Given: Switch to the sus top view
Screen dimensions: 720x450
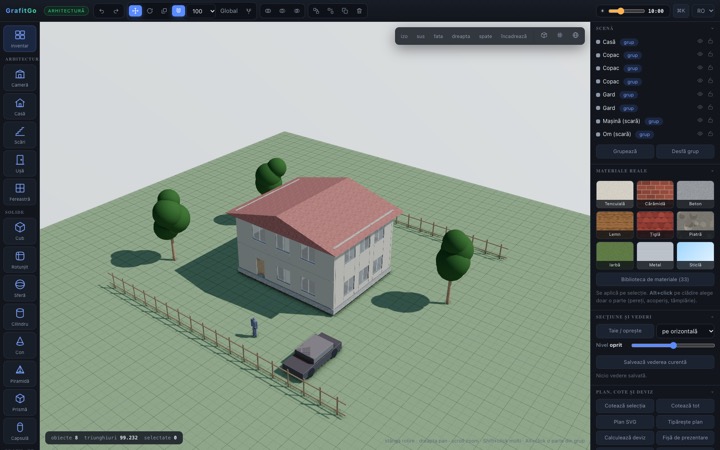Looking at the screenshot, I should (x=421, y=36).
